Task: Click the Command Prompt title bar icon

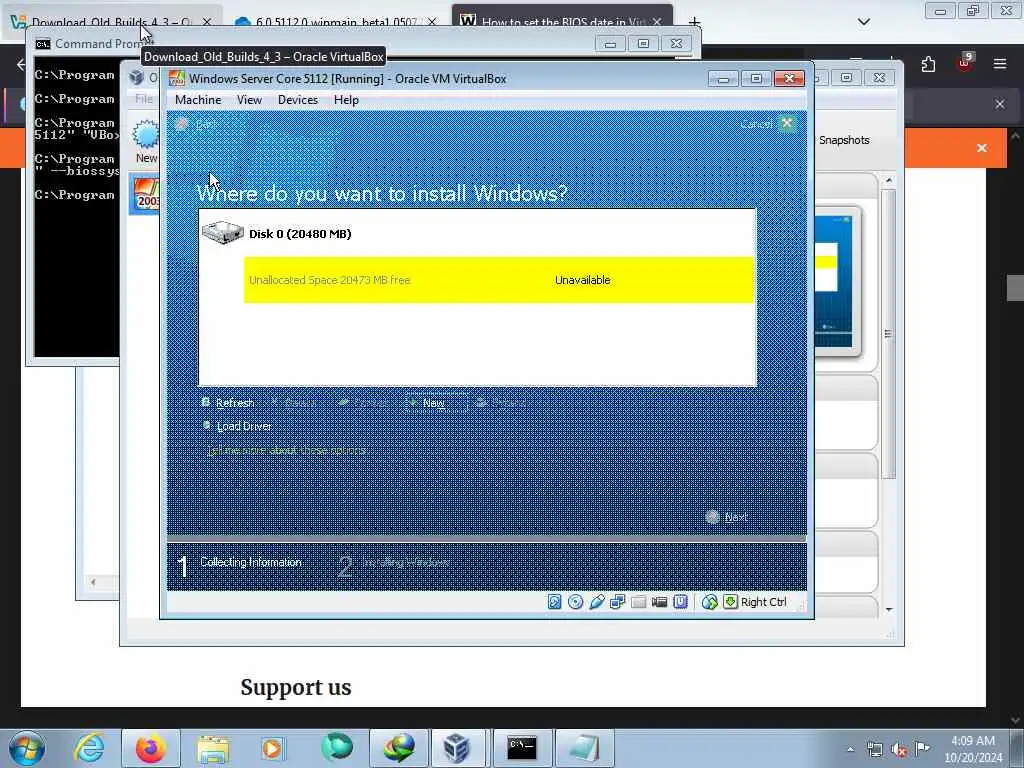Action: click(43, 44)
